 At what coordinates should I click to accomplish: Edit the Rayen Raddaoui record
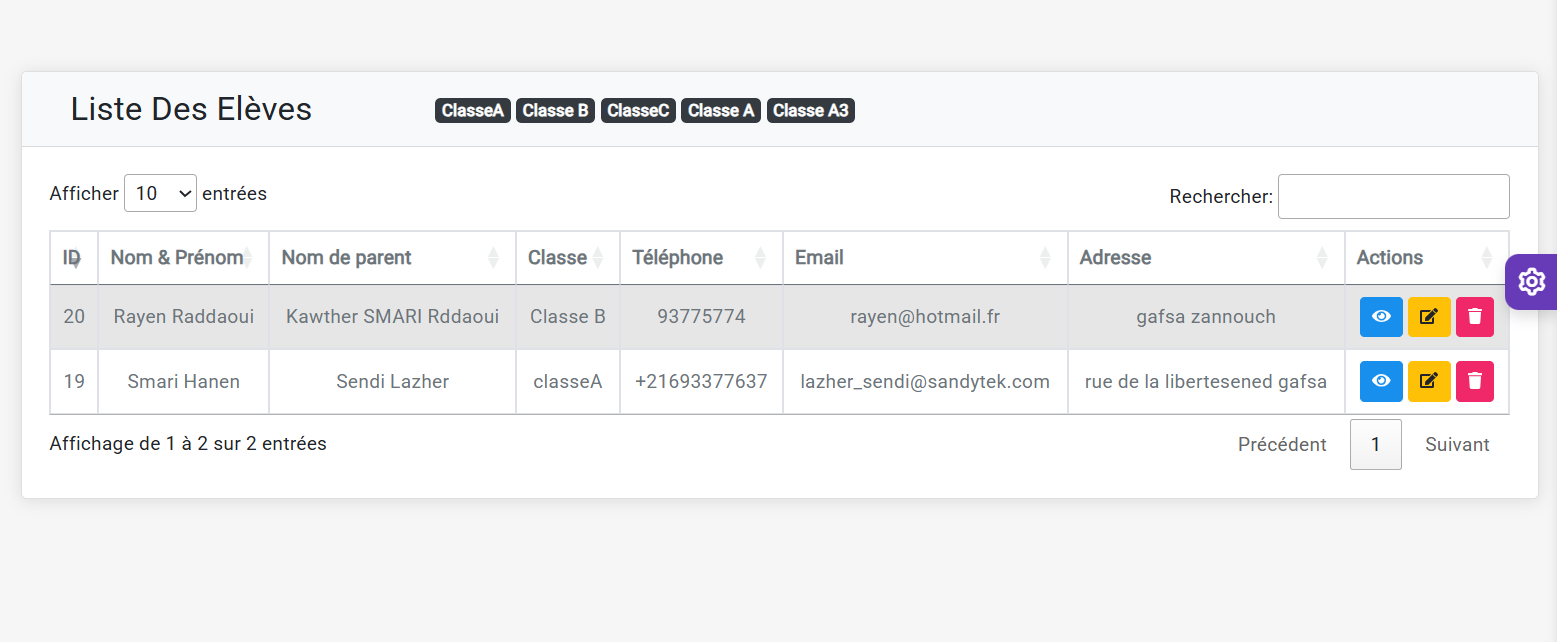pos(1429,317)
